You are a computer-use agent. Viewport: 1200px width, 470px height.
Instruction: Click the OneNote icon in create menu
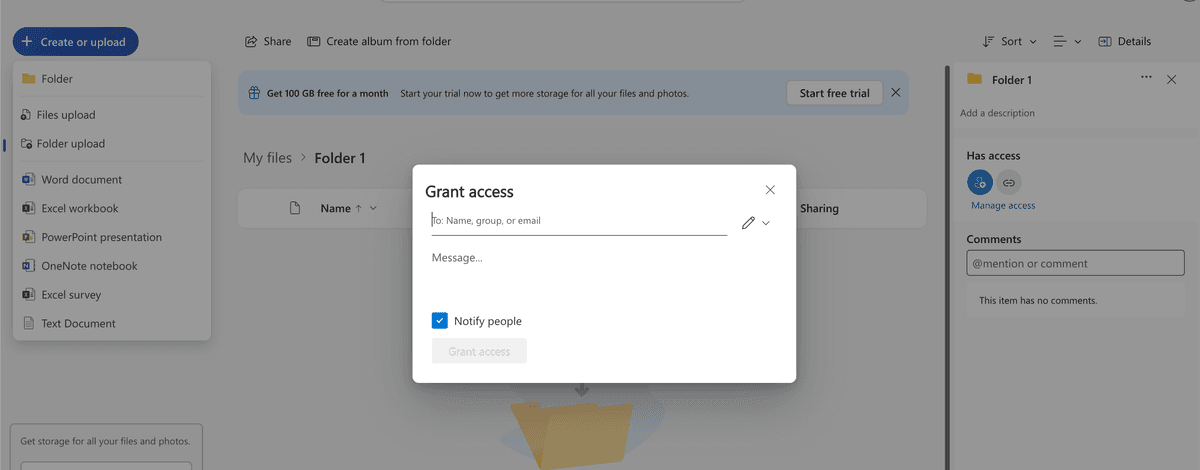pos(28,266)
